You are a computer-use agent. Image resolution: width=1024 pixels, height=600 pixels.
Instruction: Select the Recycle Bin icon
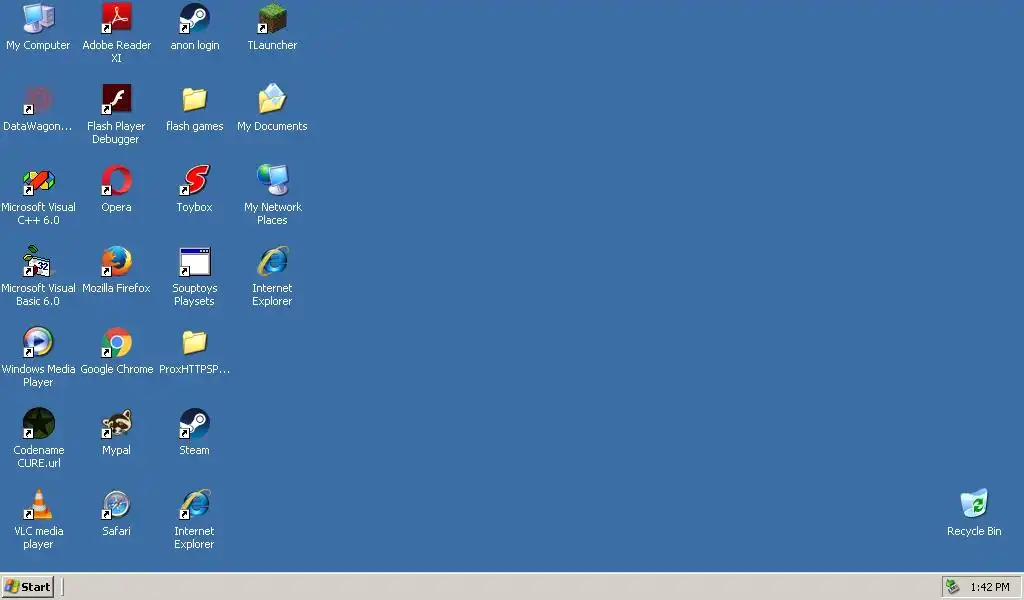[x=974, y=503]
